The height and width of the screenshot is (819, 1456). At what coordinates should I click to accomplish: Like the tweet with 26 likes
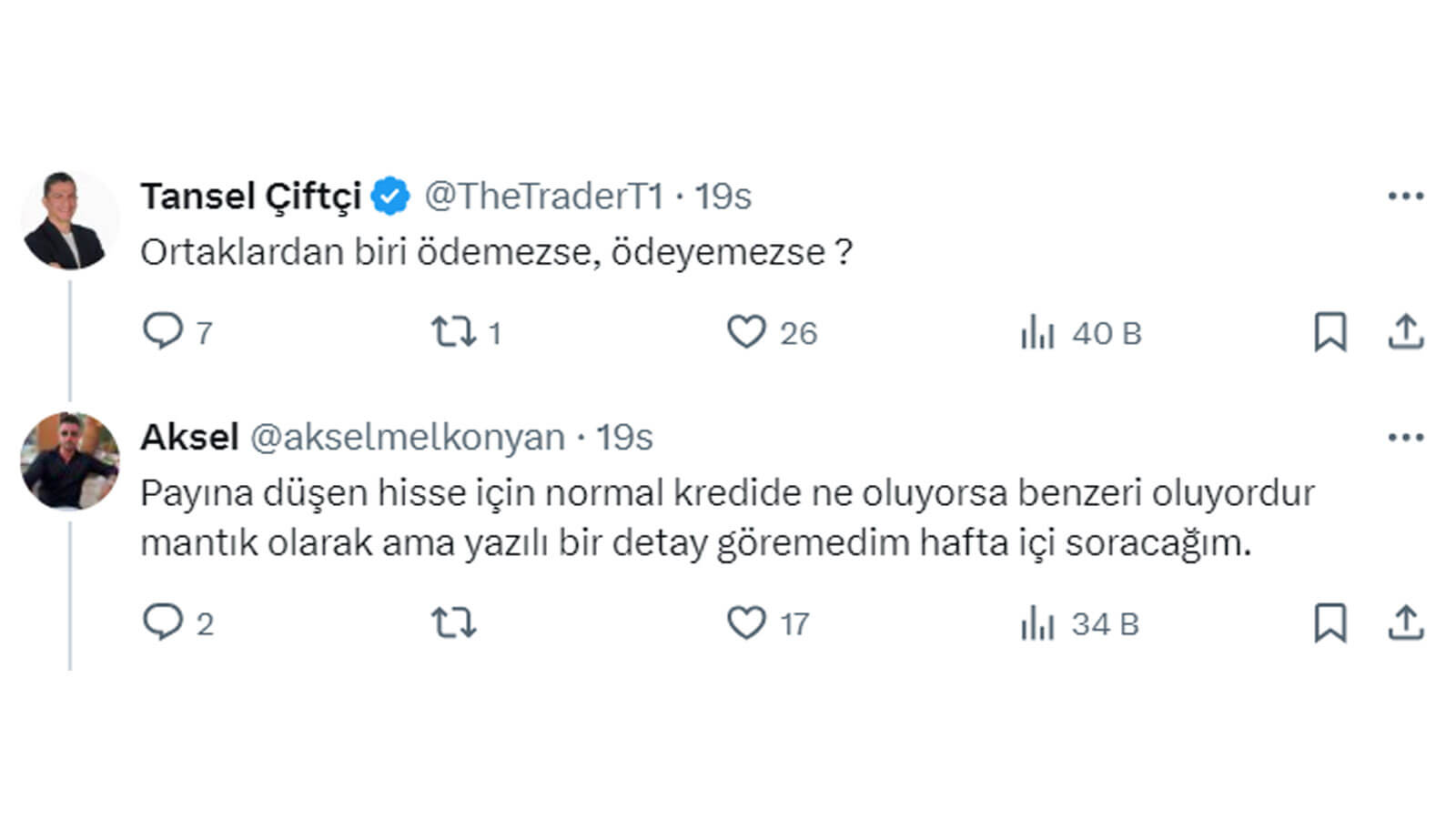pos(746,331)
